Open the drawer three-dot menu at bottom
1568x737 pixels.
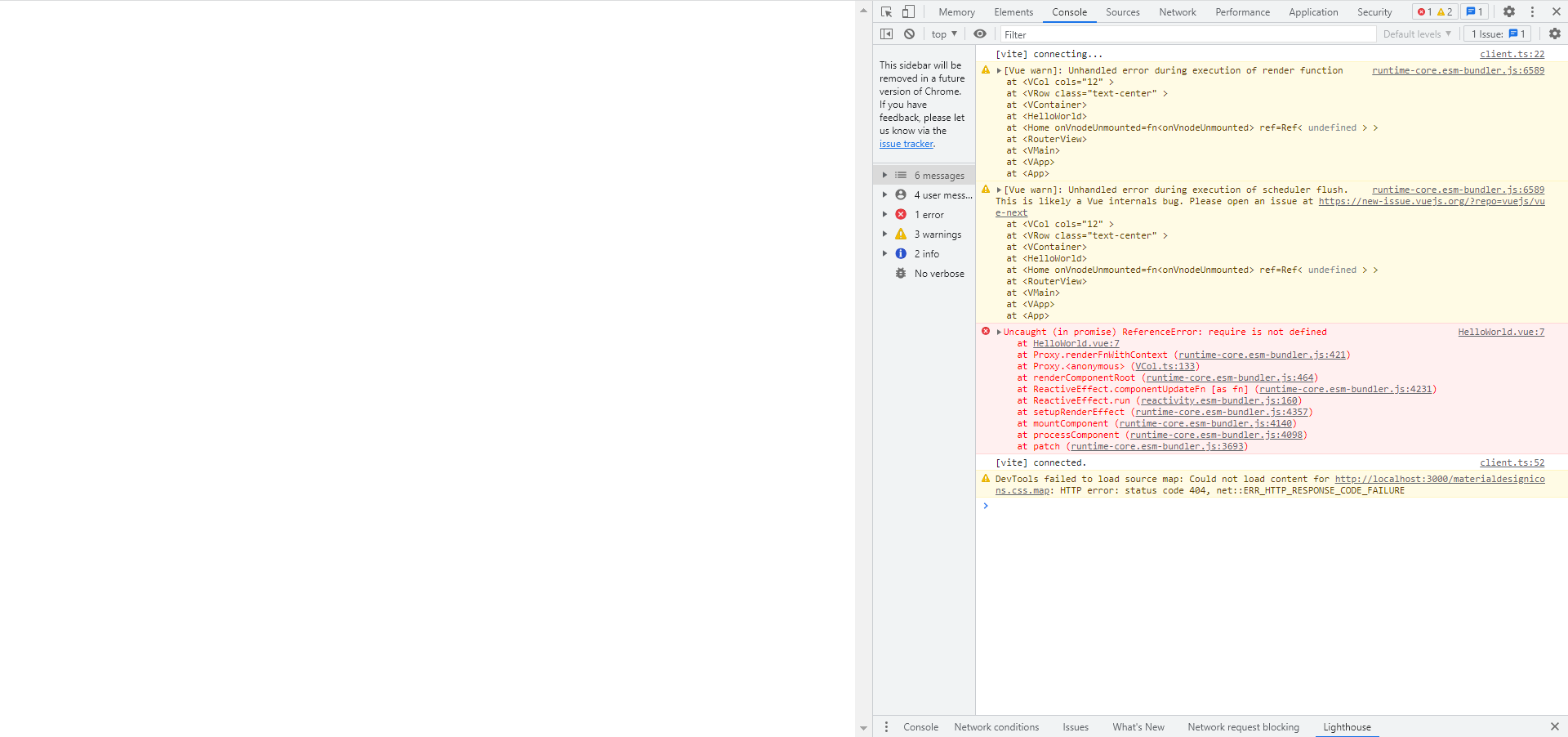(x=886, y=726)
